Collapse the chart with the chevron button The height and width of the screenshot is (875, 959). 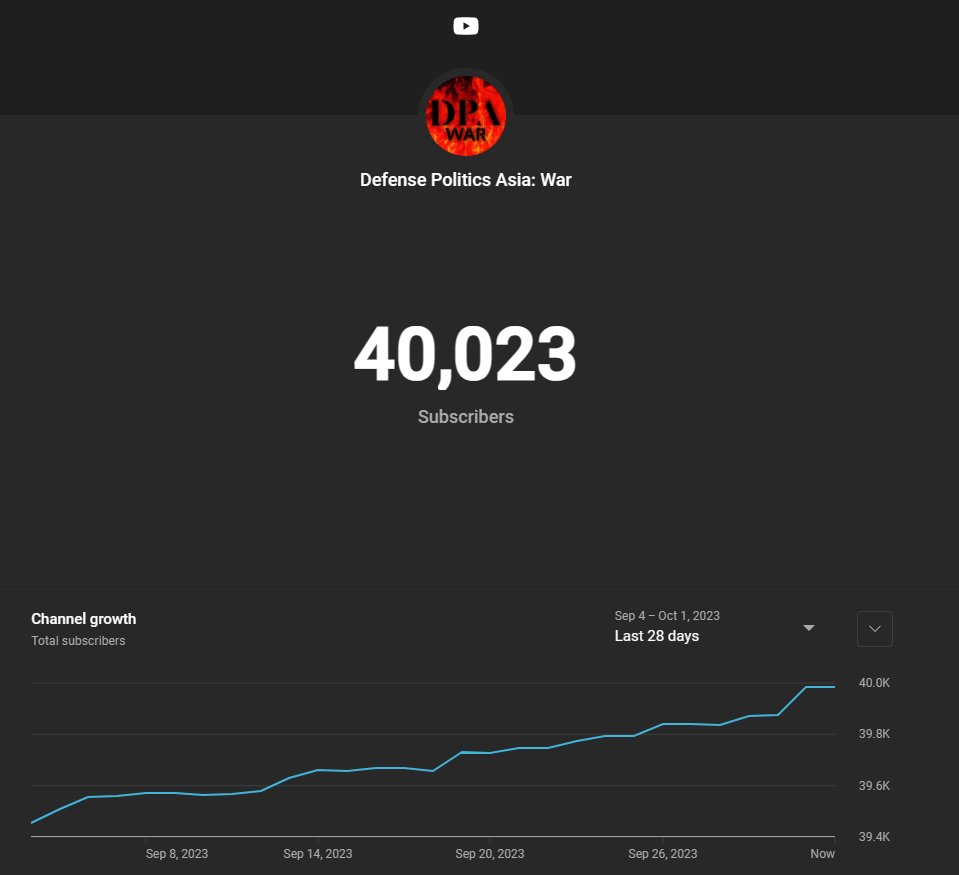(x=875, y=629)
